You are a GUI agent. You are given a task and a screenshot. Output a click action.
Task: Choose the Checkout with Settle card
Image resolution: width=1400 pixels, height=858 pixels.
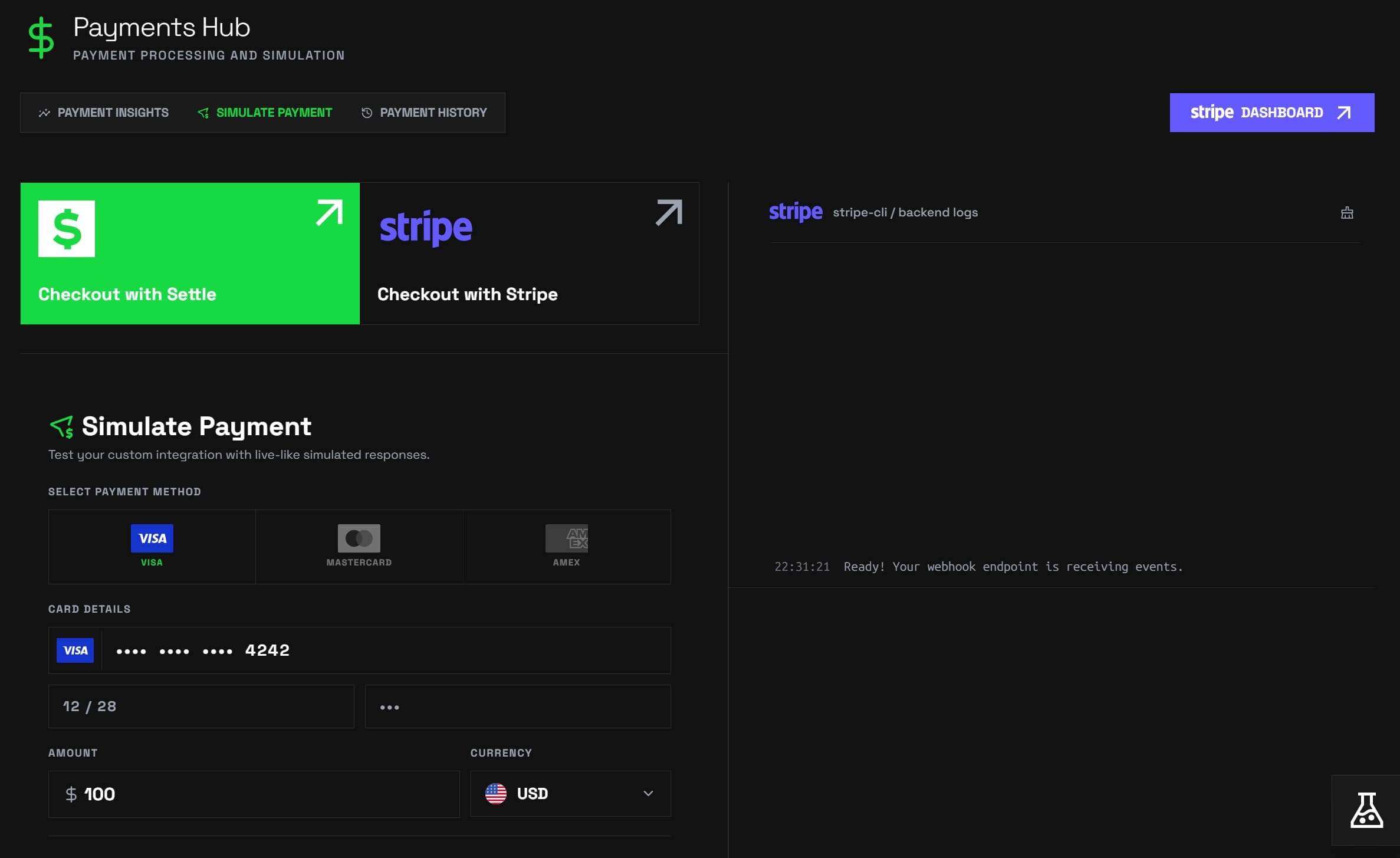190,254
